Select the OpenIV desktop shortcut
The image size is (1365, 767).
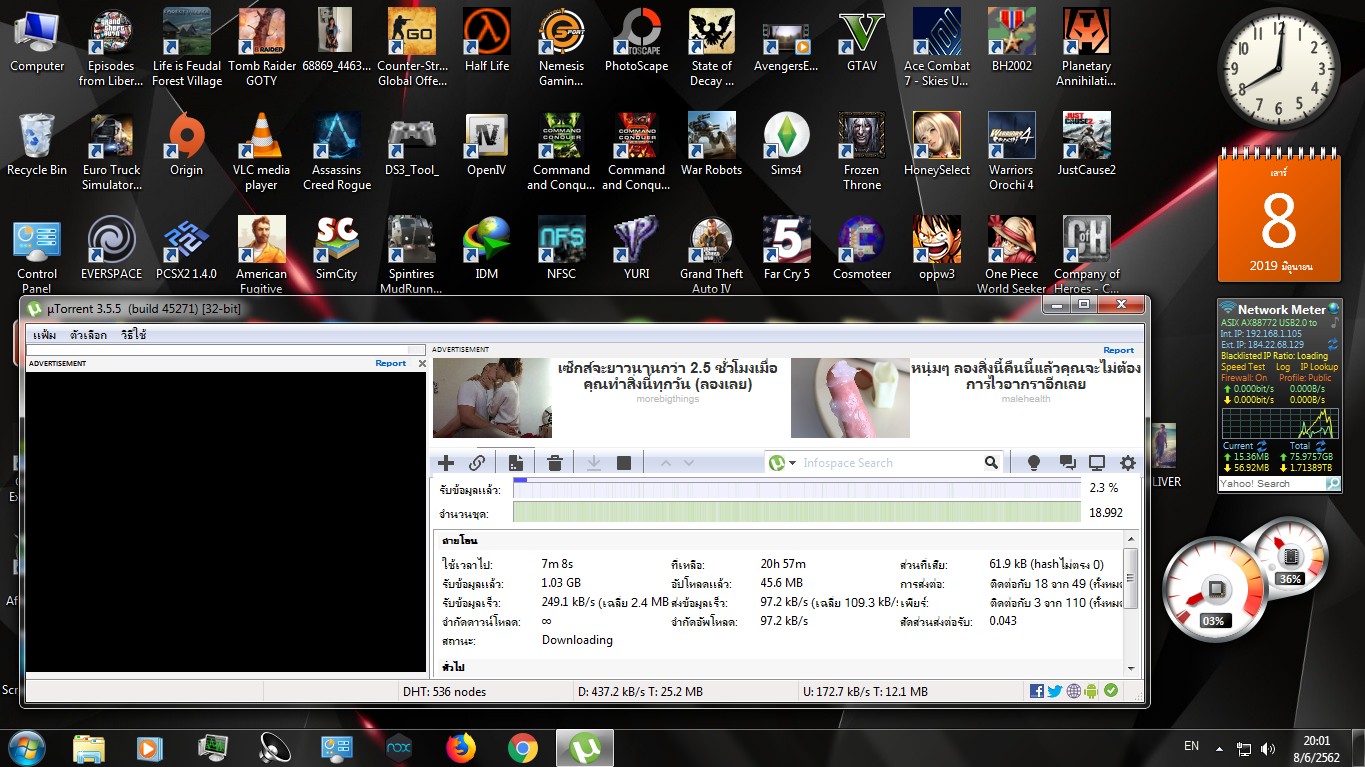[487, 144]
